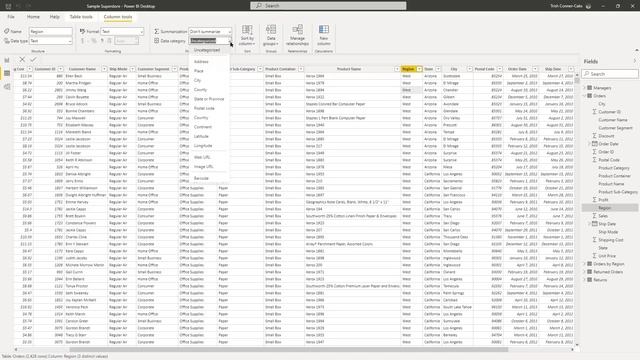Viewport: 640px width, 360px height.
Task: Switch to Model view in left sidebar
Action: 7,87
